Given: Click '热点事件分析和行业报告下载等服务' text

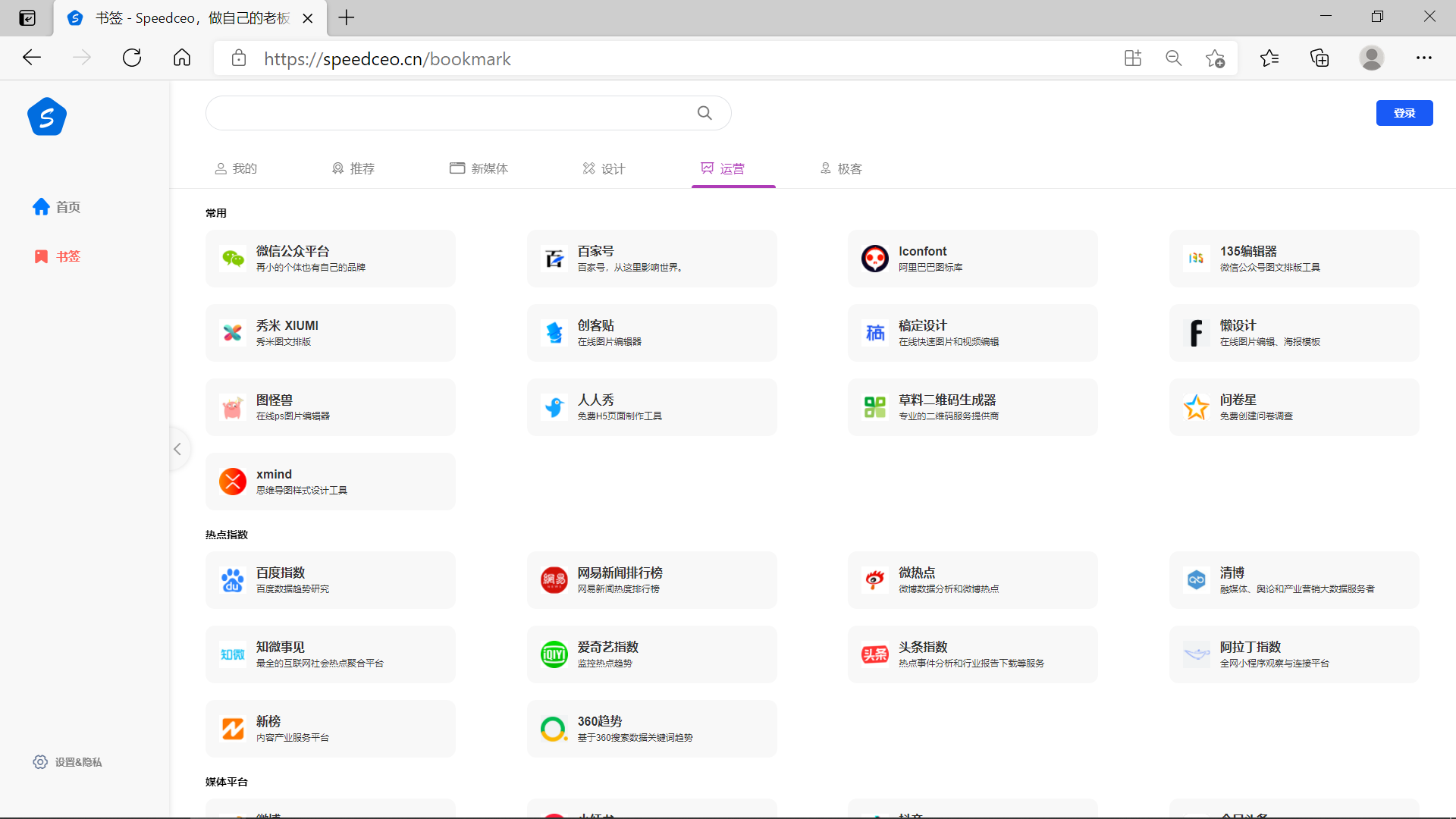Looking at the screenshot, I should pos(971,664).
